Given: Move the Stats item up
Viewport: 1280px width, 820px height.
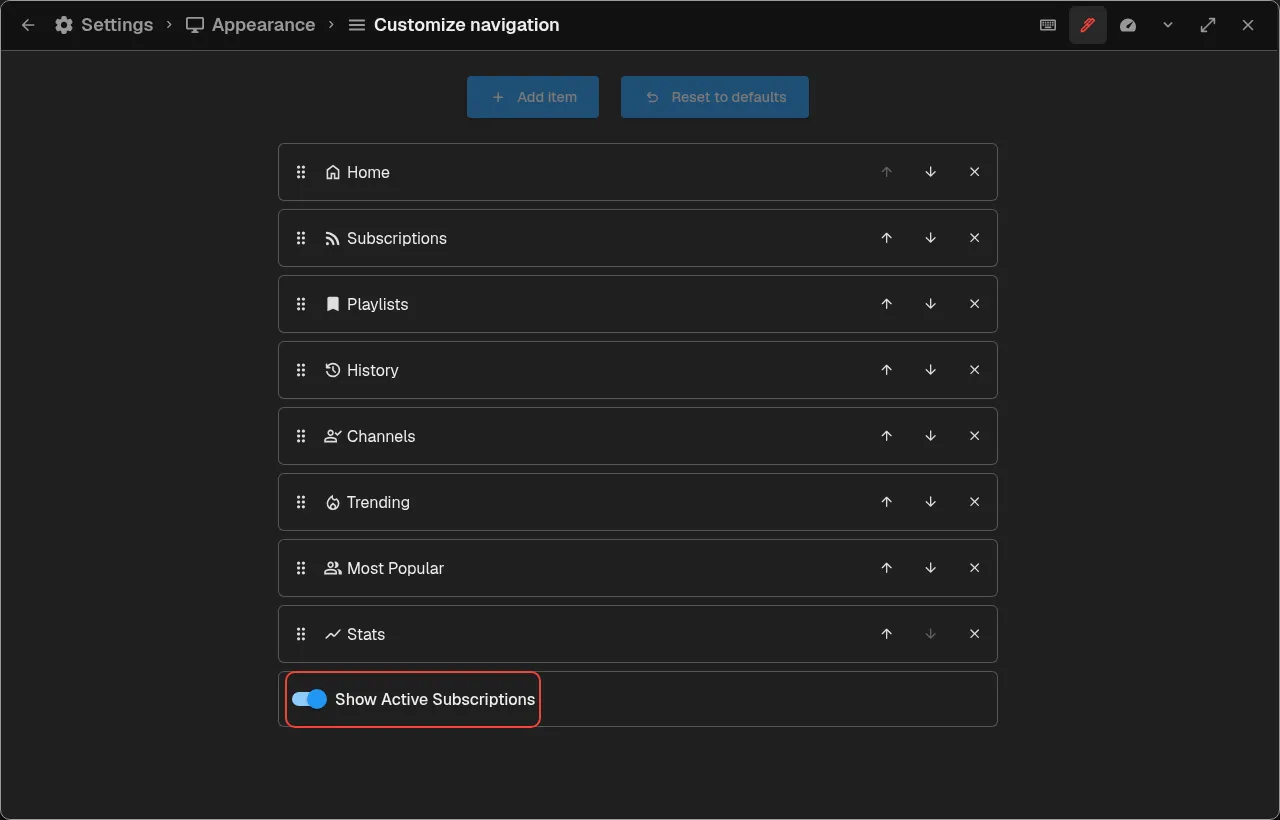Looking at the screenshot, I should tap(887, 634).
